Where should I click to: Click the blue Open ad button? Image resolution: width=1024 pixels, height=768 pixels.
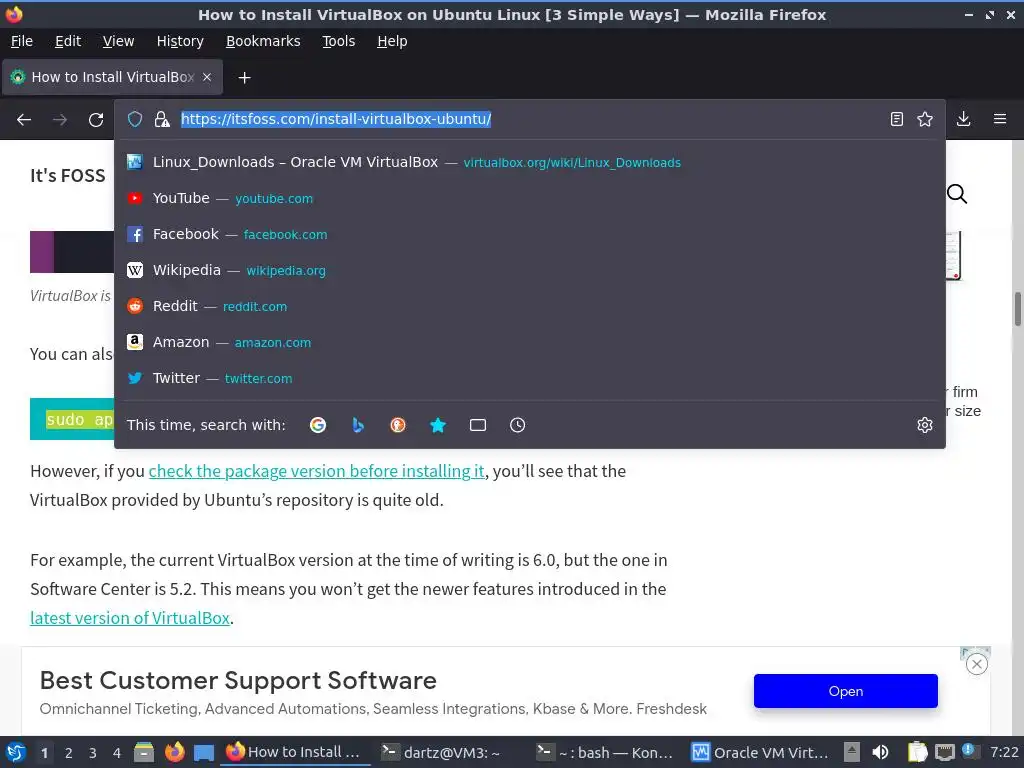(x=846, y=691)
